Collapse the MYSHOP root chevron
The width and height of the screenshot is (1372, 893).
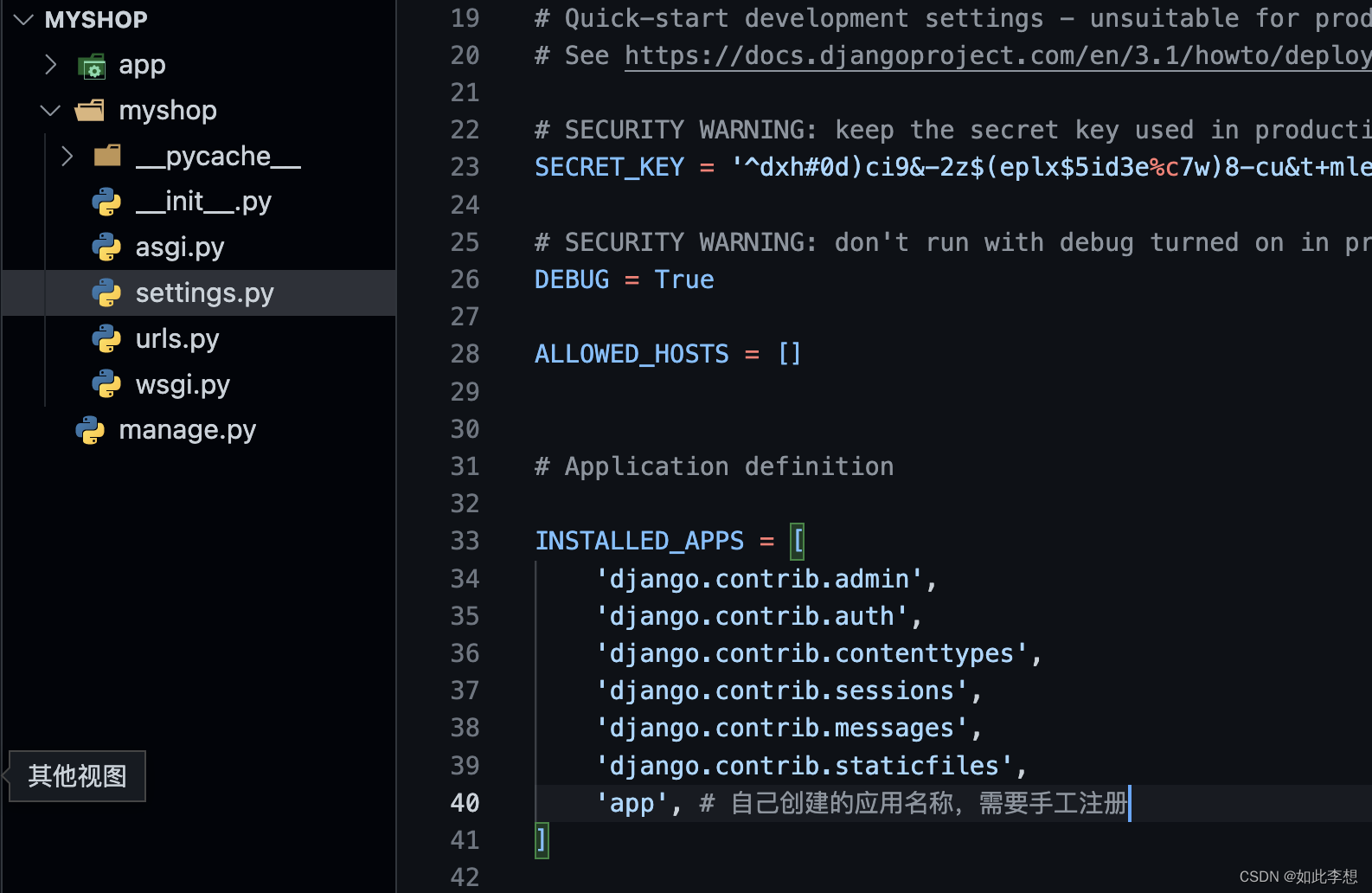(23, 19)
